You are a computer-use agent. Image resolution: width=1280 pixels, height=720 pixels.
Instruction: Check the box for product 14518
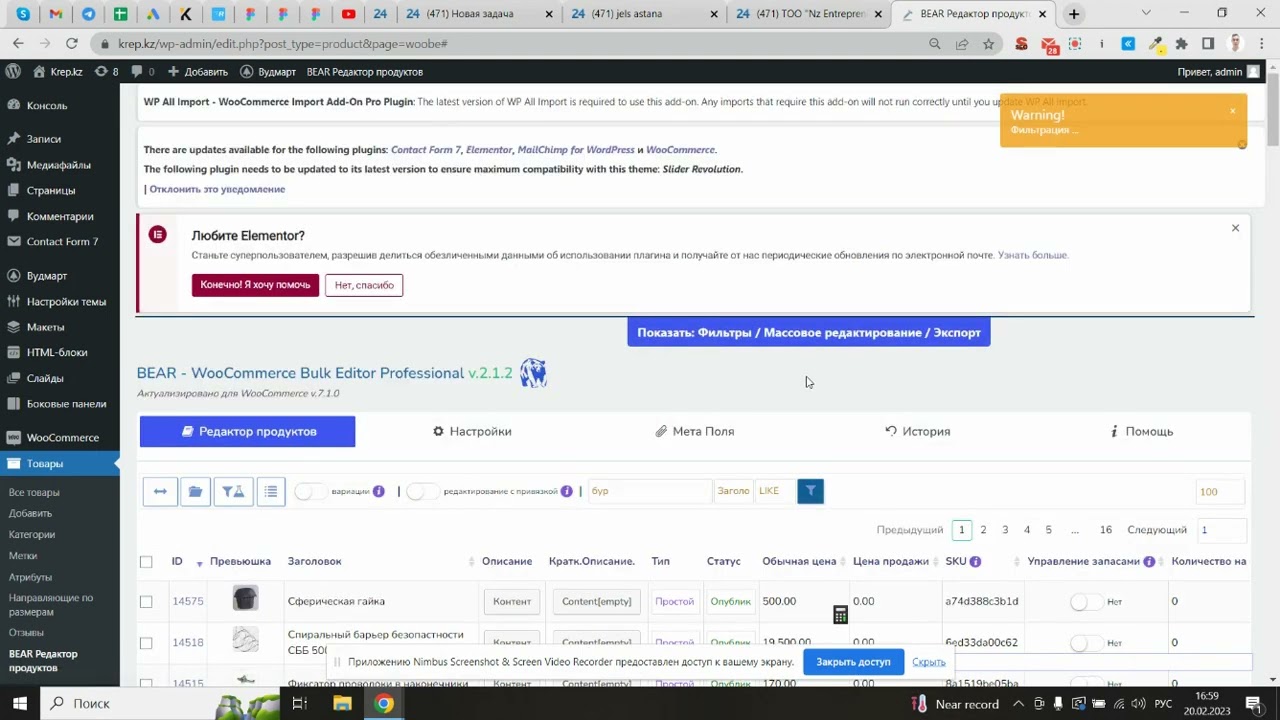tap(146, 642)
